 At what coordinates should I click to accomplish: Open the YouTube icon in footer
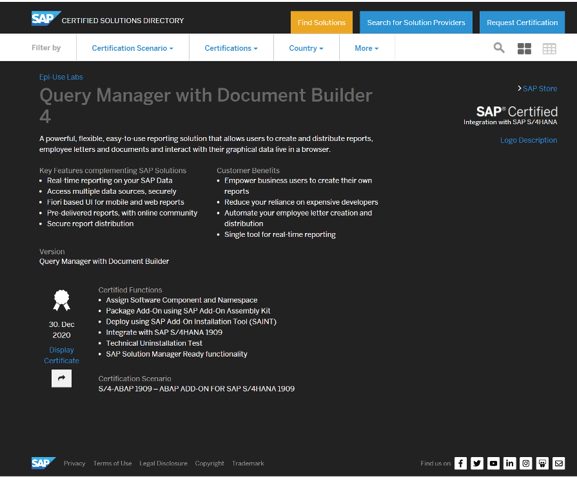click(493, 463)
